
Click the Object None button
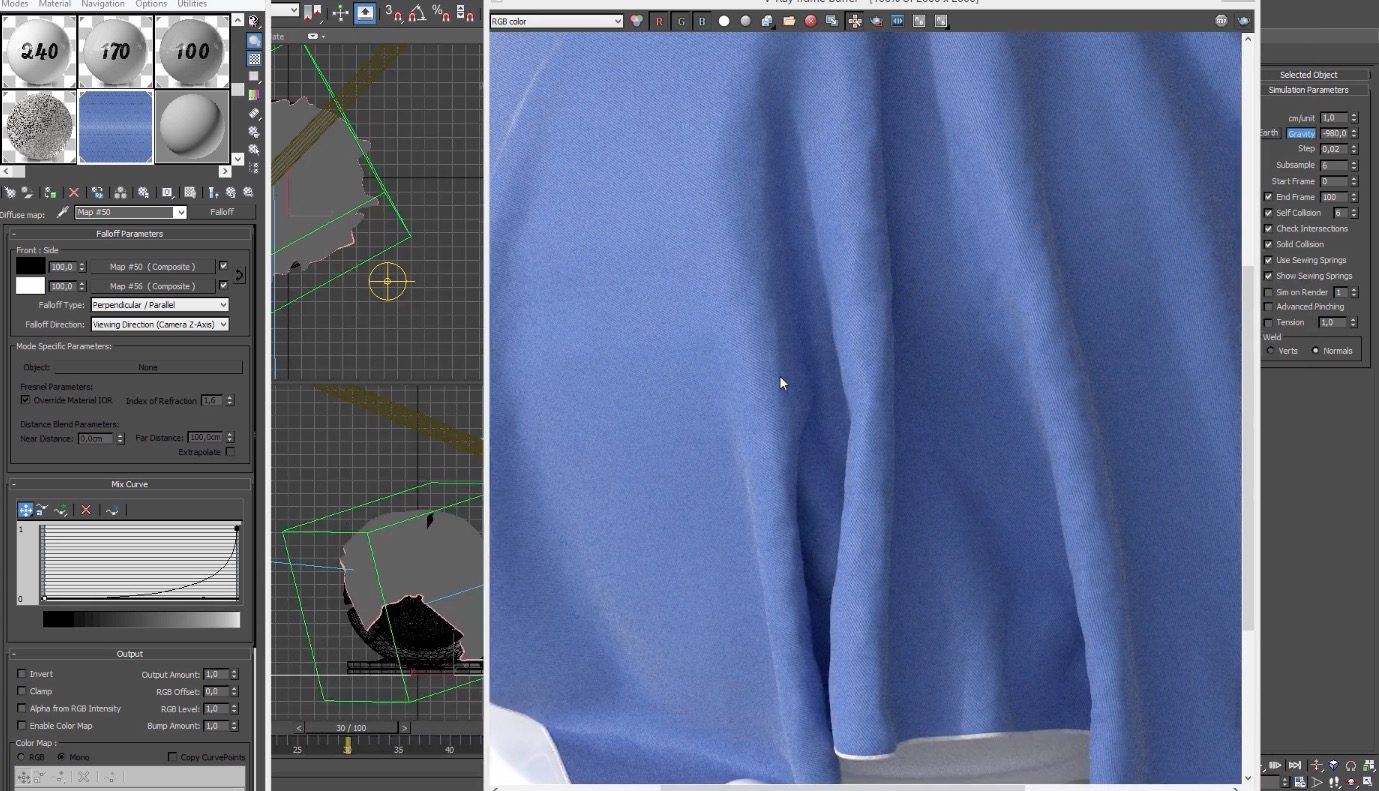click(x=148, y=367)
